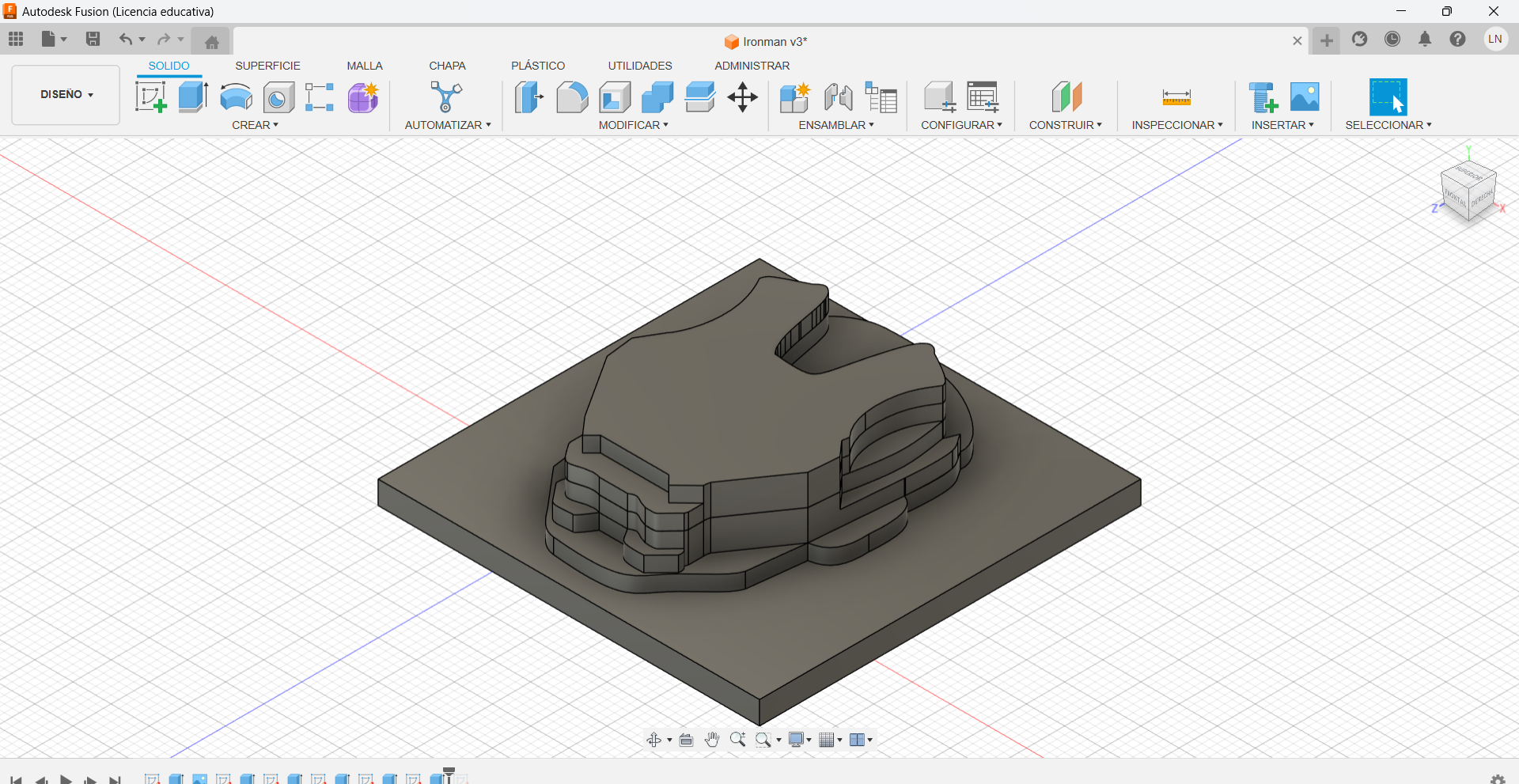Select the Extrude tool
This screenshot has width=1519, height=784.
193,97
